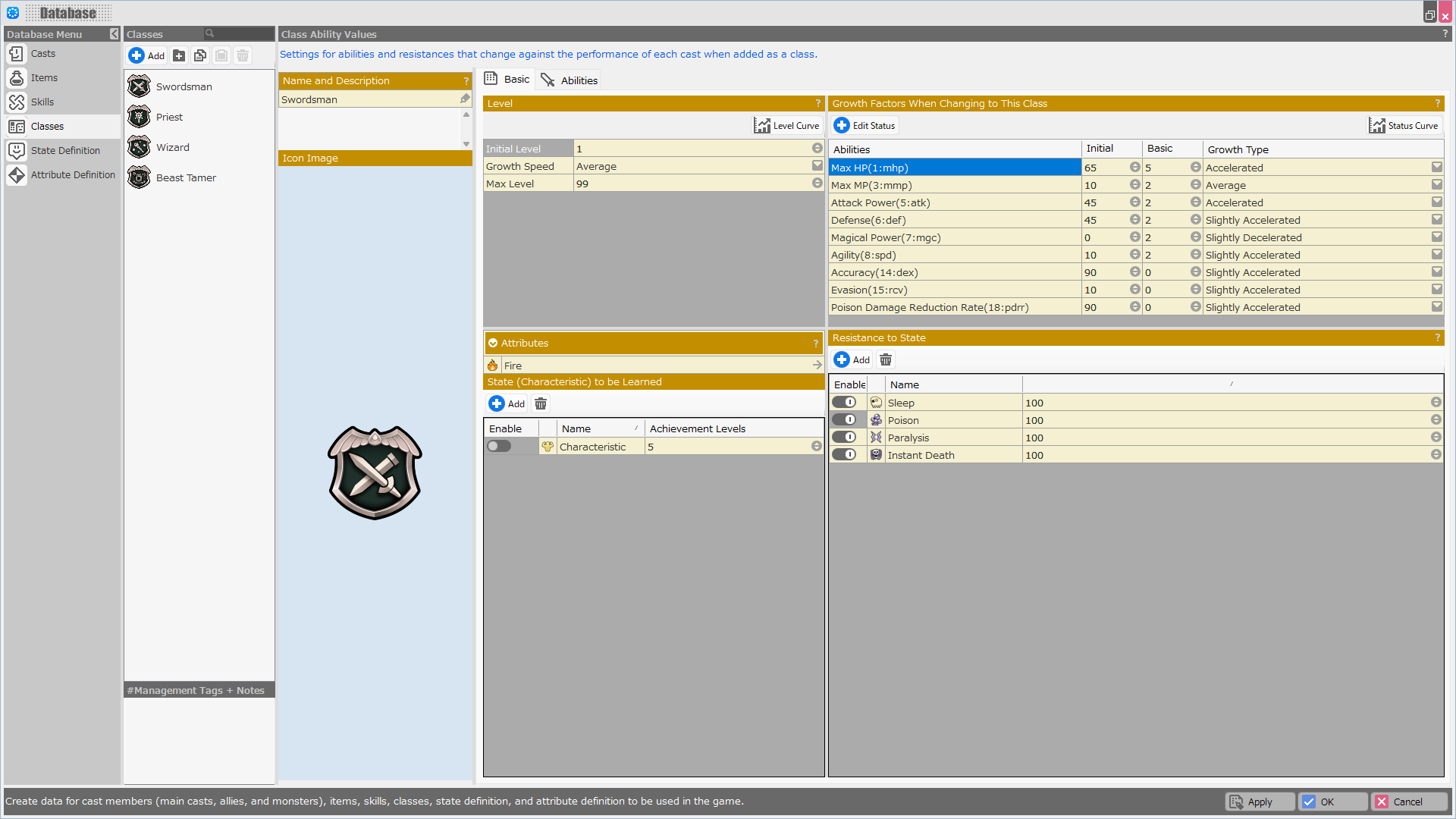Open State Definition in the Database Menu
This screenshot has width=1456, height=819.
[62, 151]
